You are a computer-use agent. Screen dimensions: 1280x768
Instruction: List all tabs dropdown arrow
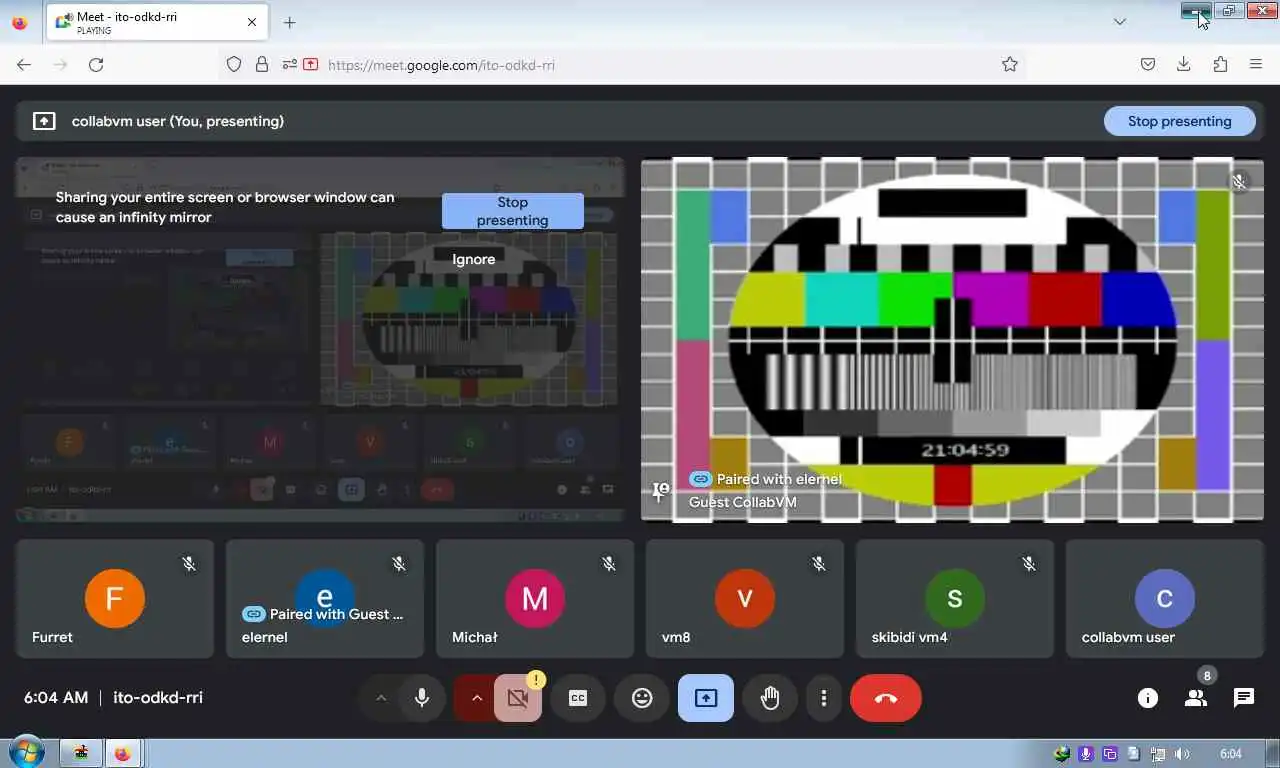(1120, 22)
